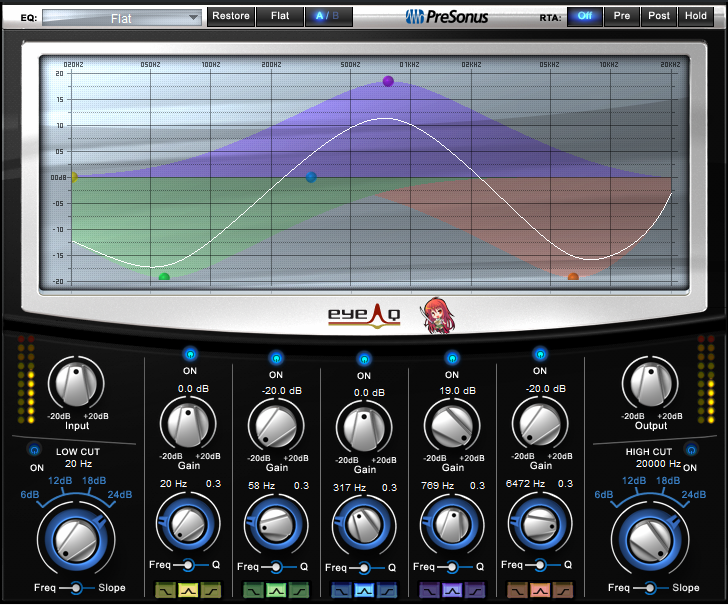Flip Freq/Q switch on the 769 Hz band

pos(455,567)
